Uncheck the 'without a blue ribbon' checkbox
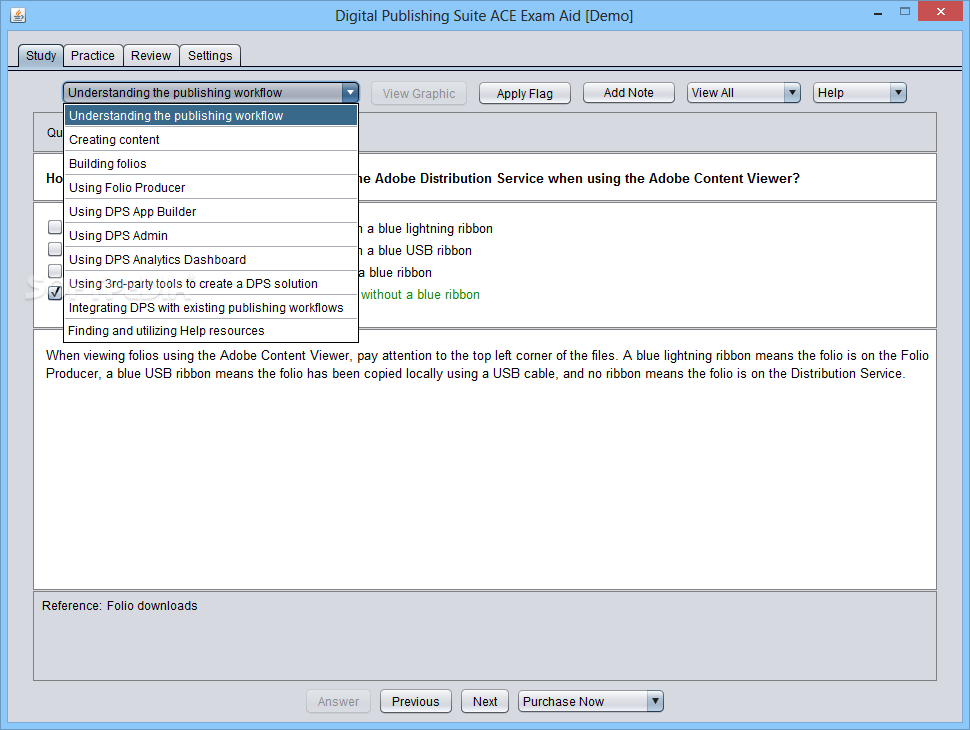The height and width of the screenshot is (730, 970). coord(55,293)
